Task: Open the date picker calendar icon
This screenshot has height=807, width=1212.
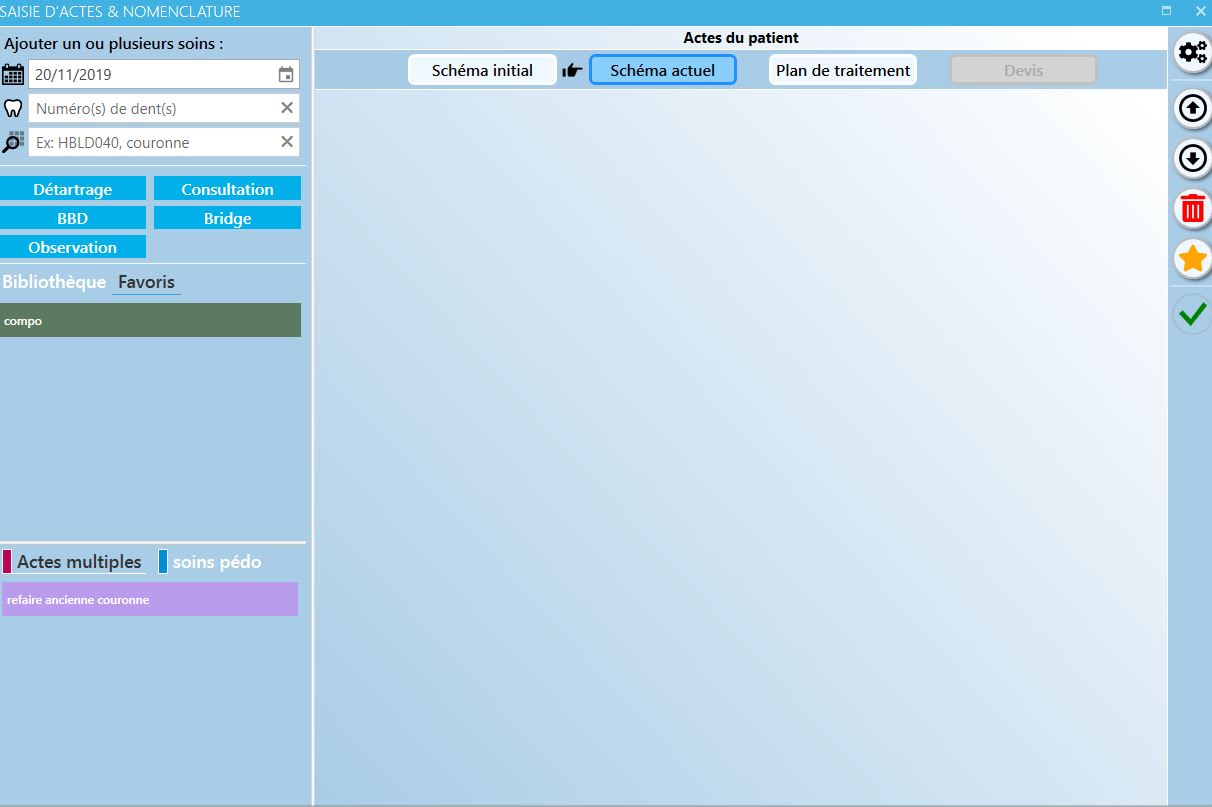Action: click(x=286, y=75)
